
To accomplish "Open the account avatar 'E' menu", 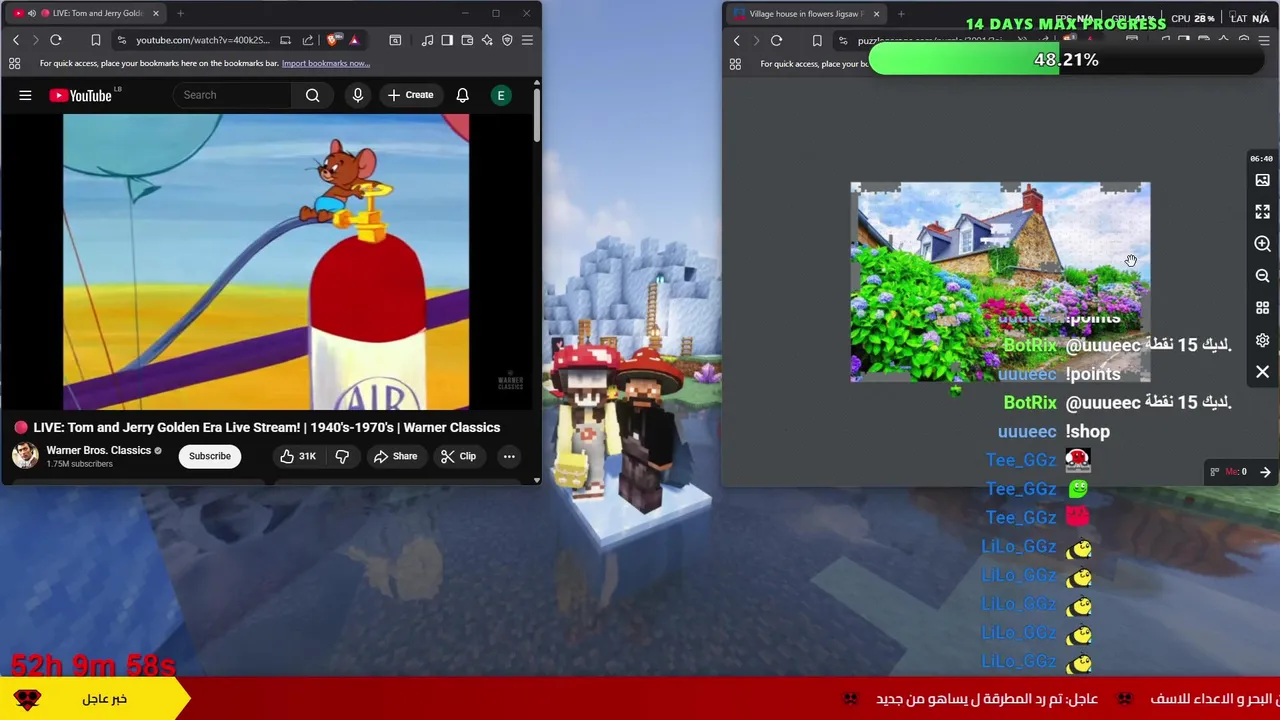I will pos(501,95).
